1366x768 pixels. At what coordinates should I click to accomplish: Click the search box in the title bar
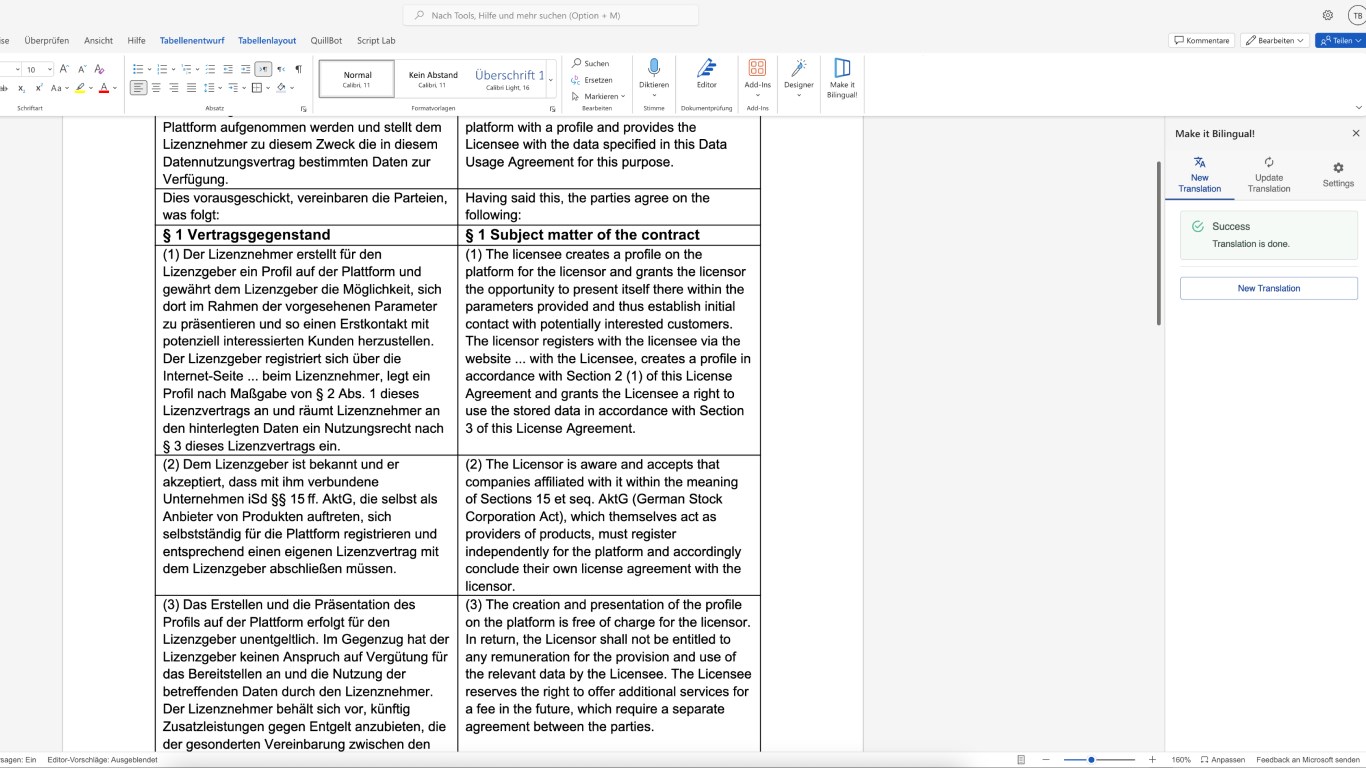pos(551,16)
